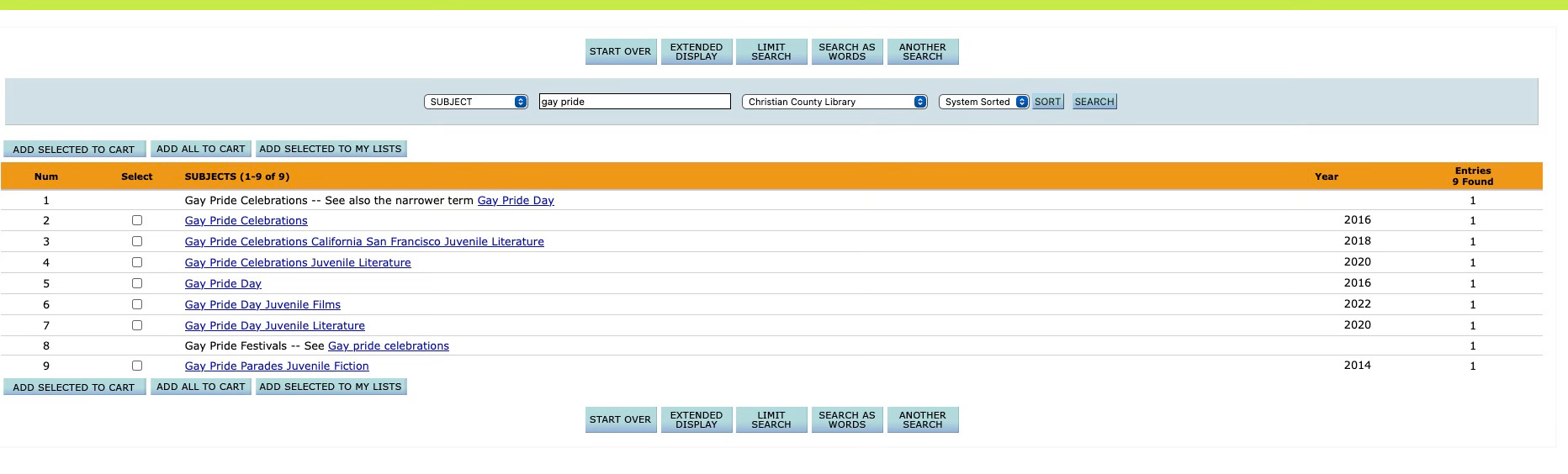Focus the 'gay pride' search field

pos(634,102)
